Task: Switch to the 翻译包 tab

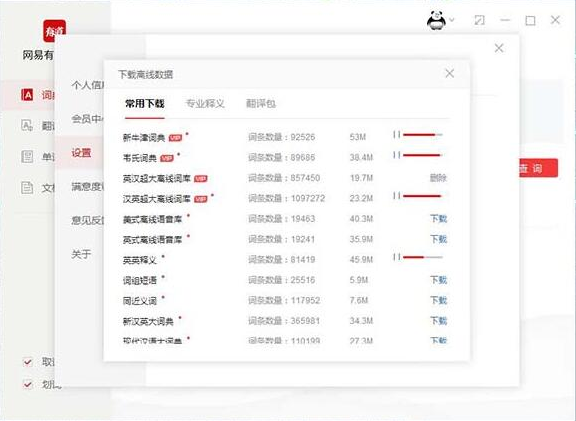Action: click(261, 104)
